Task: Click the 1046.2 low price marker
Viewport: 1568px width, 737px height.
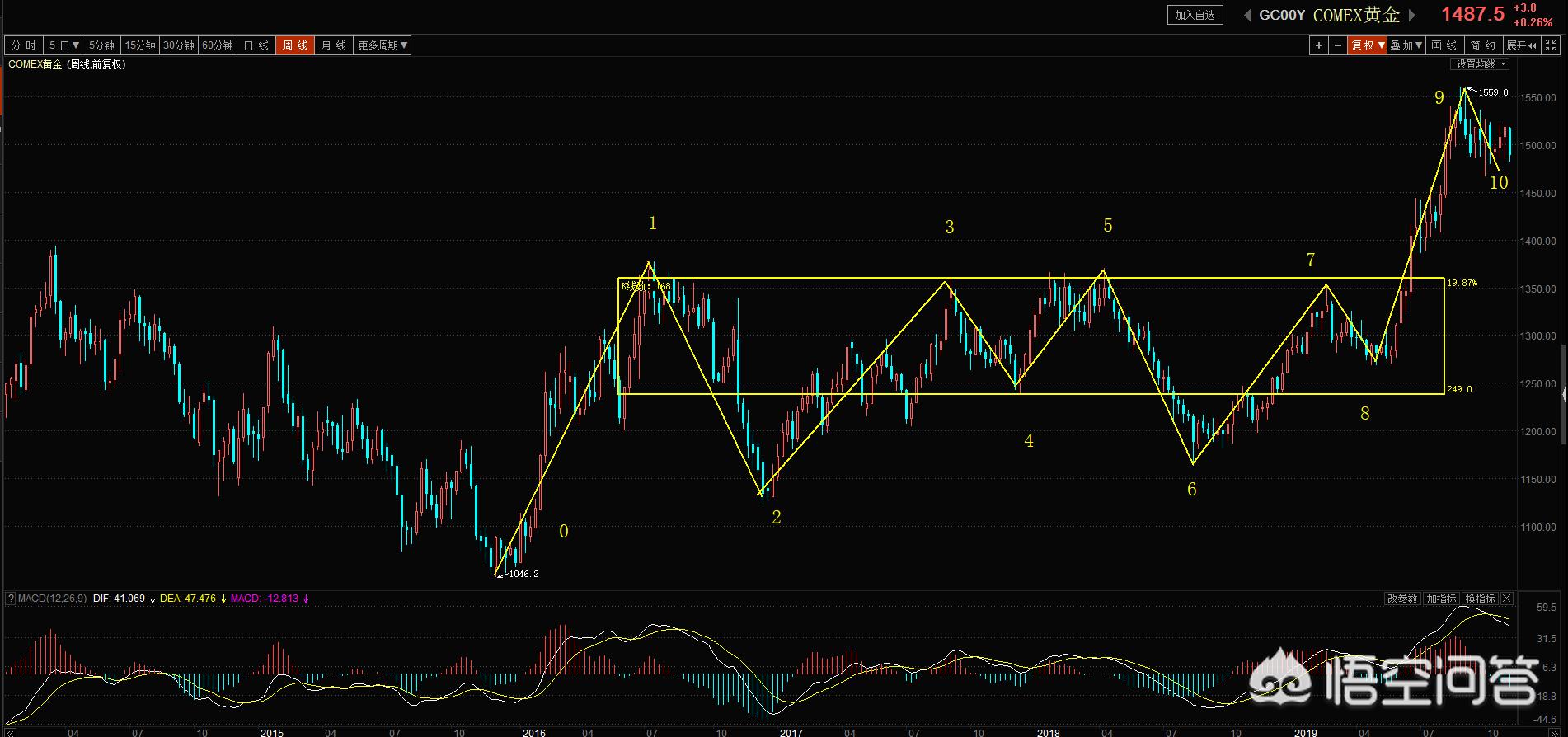Action: point(523,574)
